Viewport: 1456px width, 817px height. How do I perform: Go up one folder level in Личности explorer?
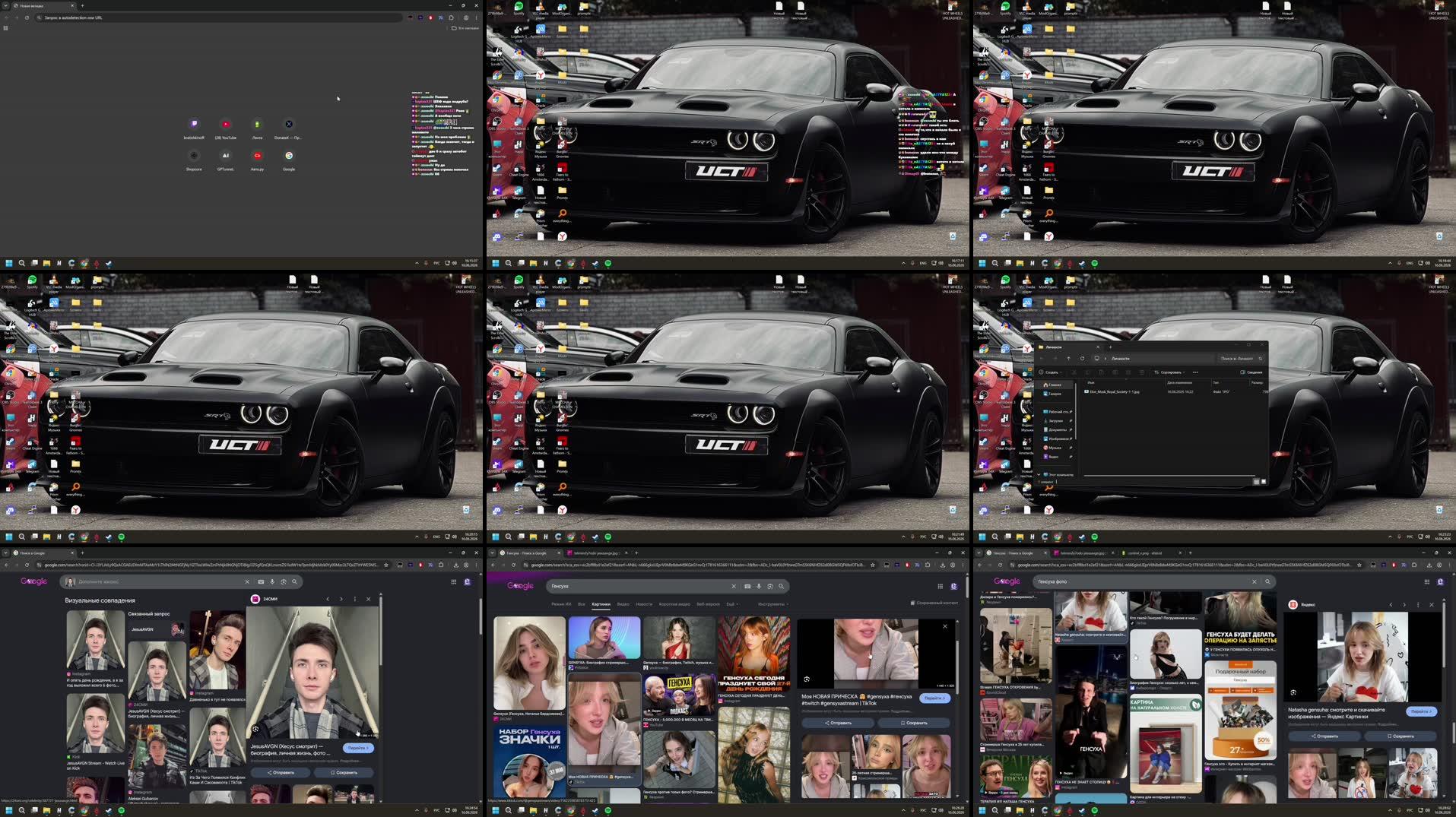coord(1068,358)
